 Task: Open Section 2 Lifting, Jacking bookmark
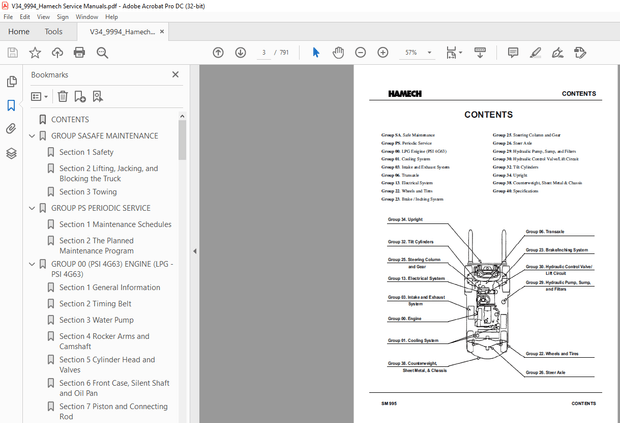point(109,174)
